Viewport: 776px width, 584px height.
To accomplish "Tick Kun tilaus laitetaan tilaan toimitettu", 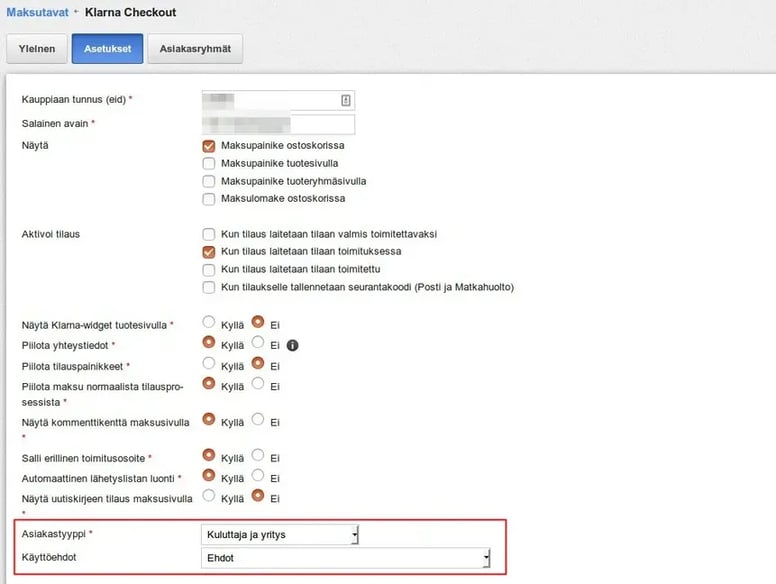I will click(x=209, y=270).
